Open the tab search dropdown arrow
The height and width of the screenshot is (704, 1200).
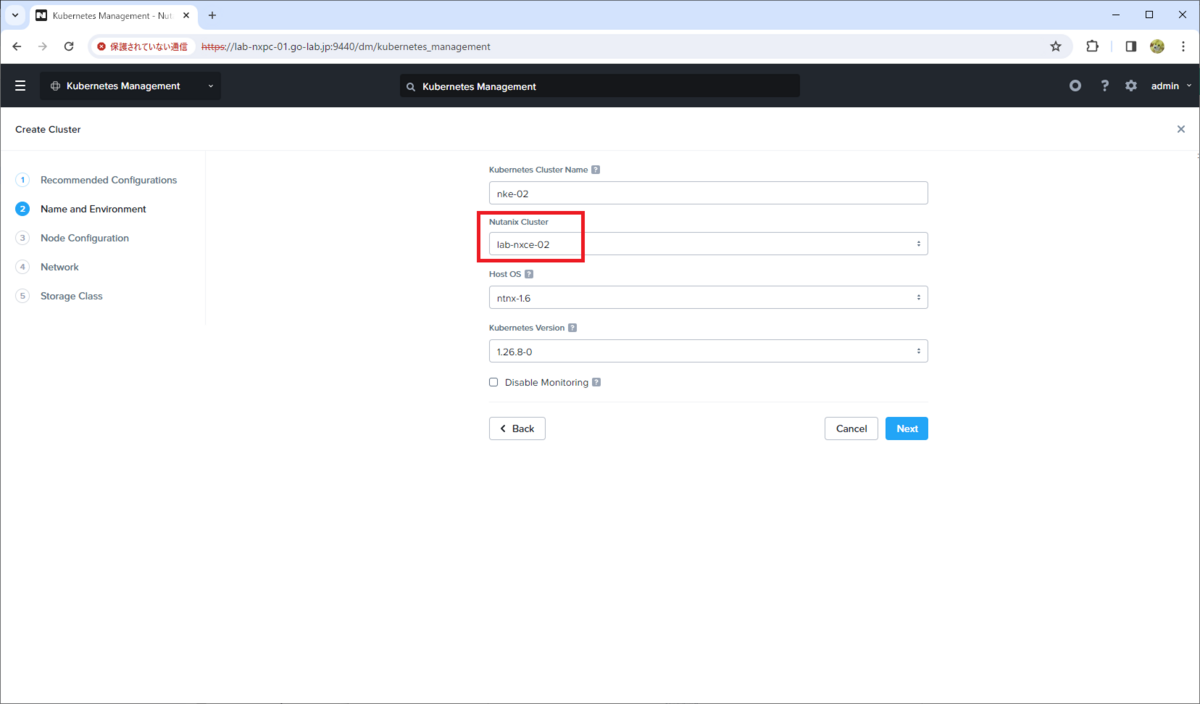coord(15,15)
